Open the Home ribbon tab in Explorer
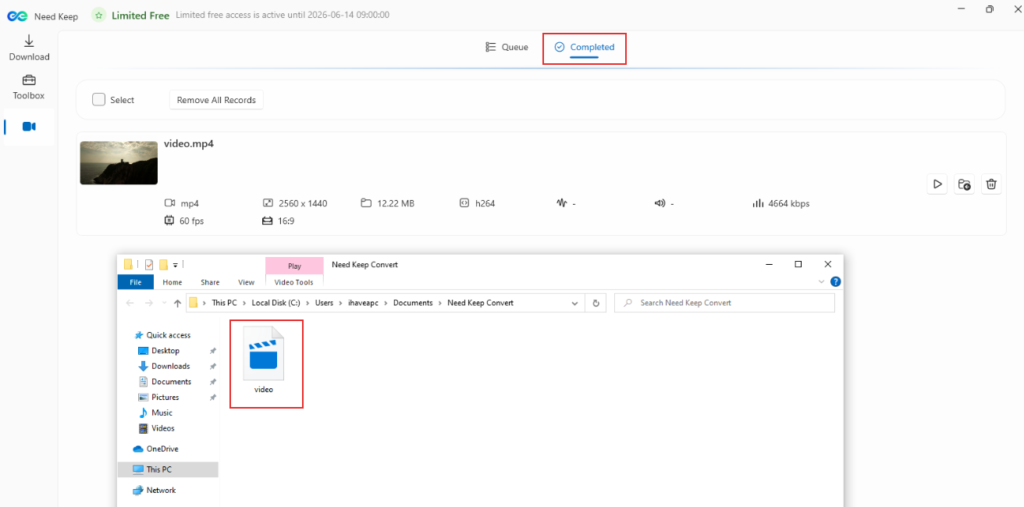This screenshot has width=1024, height=507. click(x=172, y=282)
